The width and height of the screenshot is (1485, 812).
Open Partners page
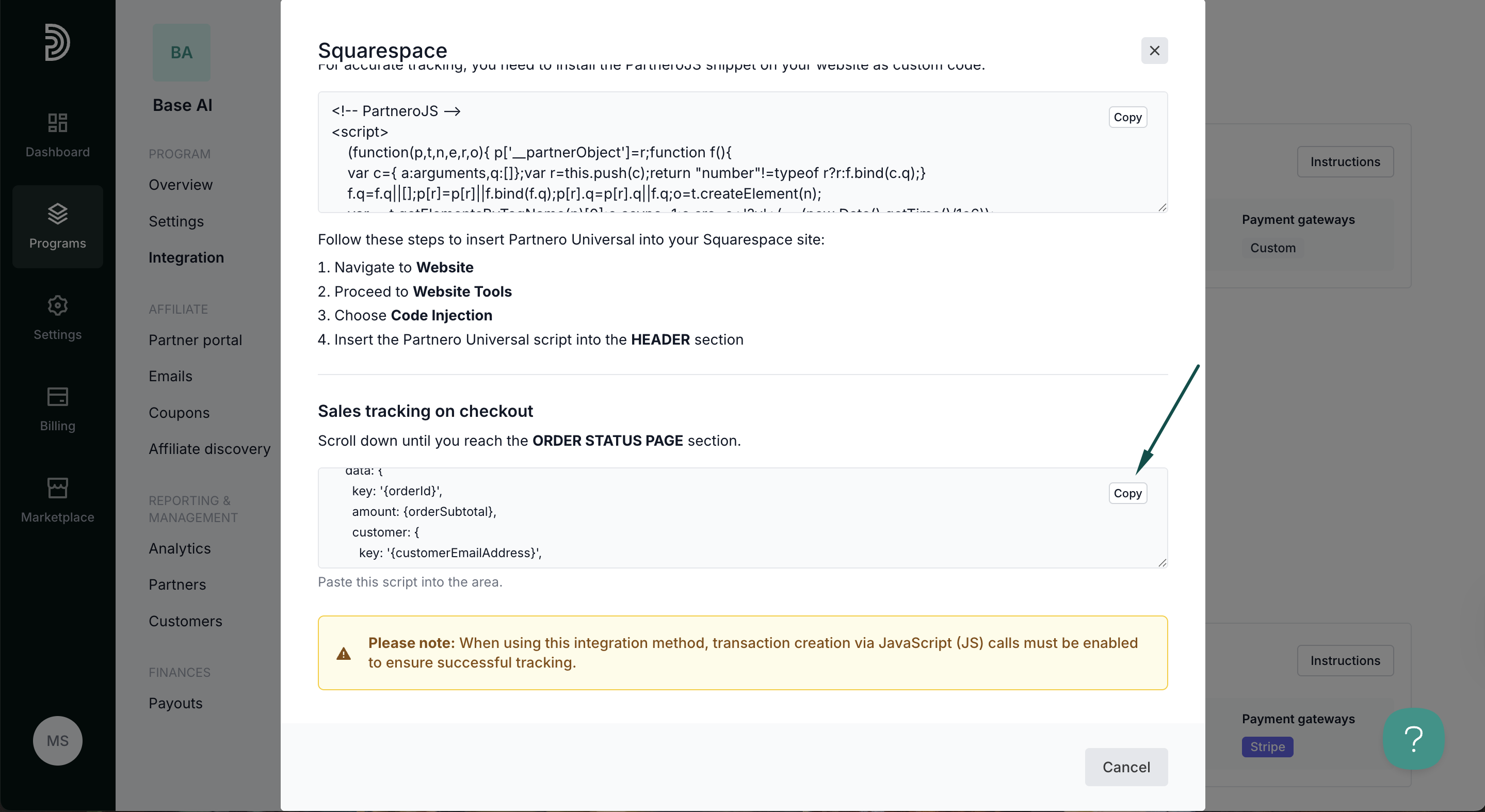(177, 584)
